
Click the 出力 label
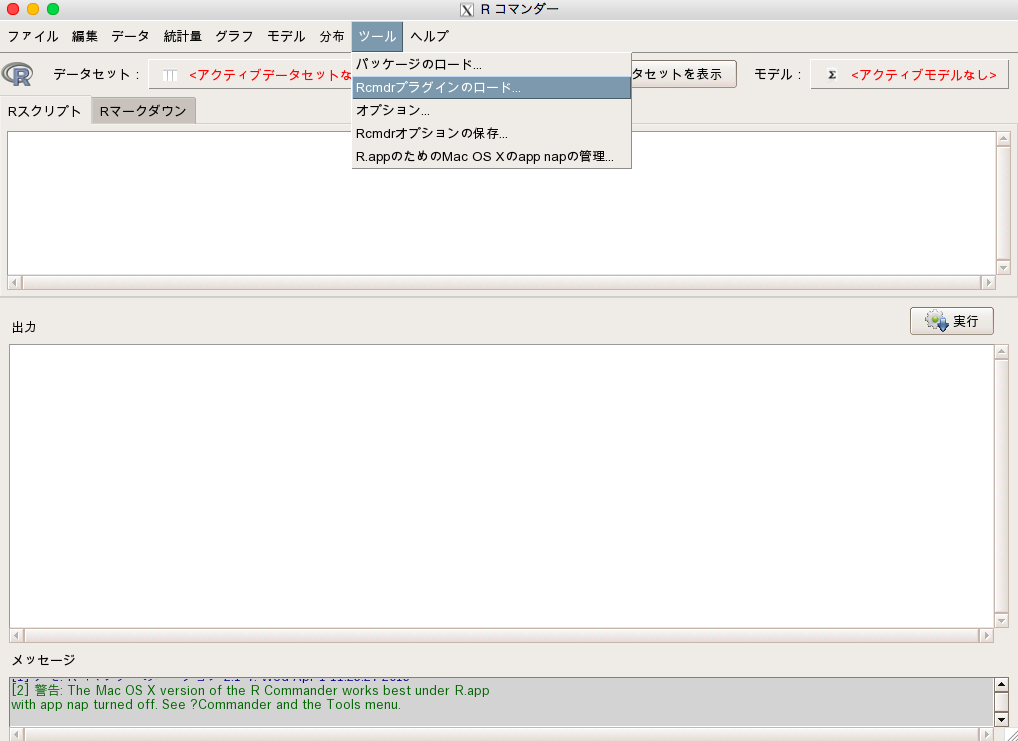pyautogui.click(x=24, y=327)
